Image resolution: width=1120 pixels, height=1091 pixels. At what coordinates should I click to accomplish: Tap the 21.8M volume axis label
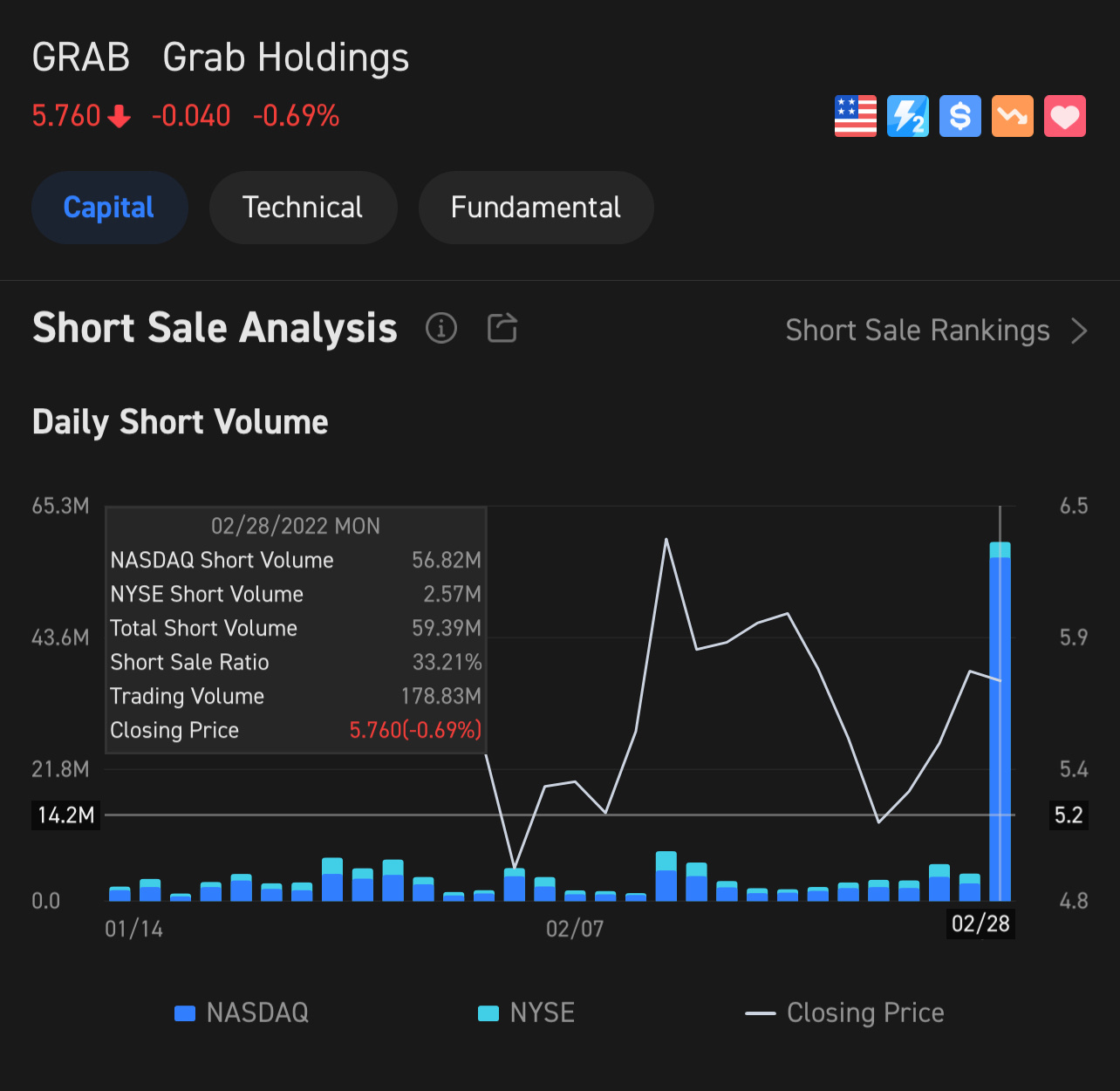pos(60,769)
